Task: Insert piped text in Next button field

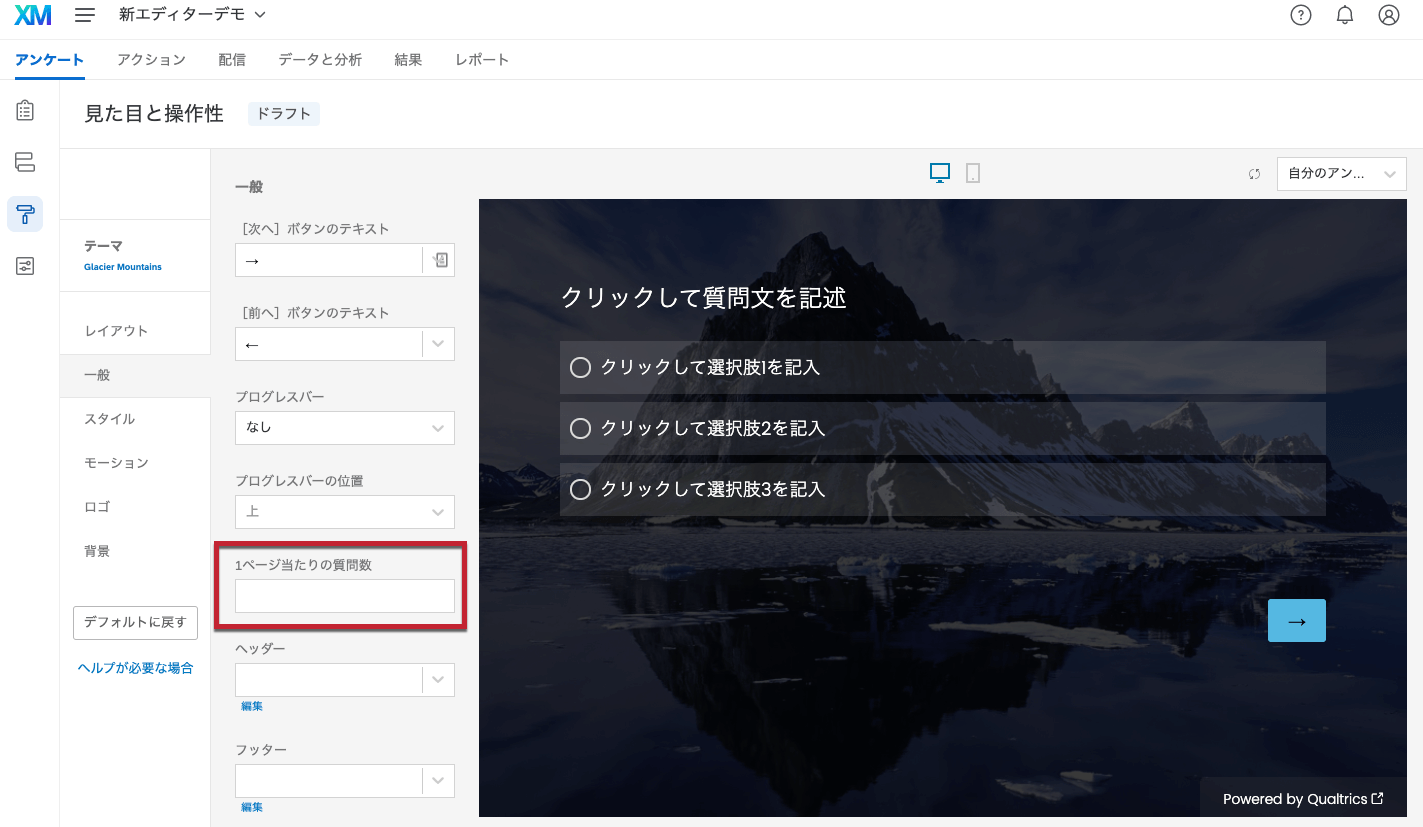Action: (x=440, y=260)
